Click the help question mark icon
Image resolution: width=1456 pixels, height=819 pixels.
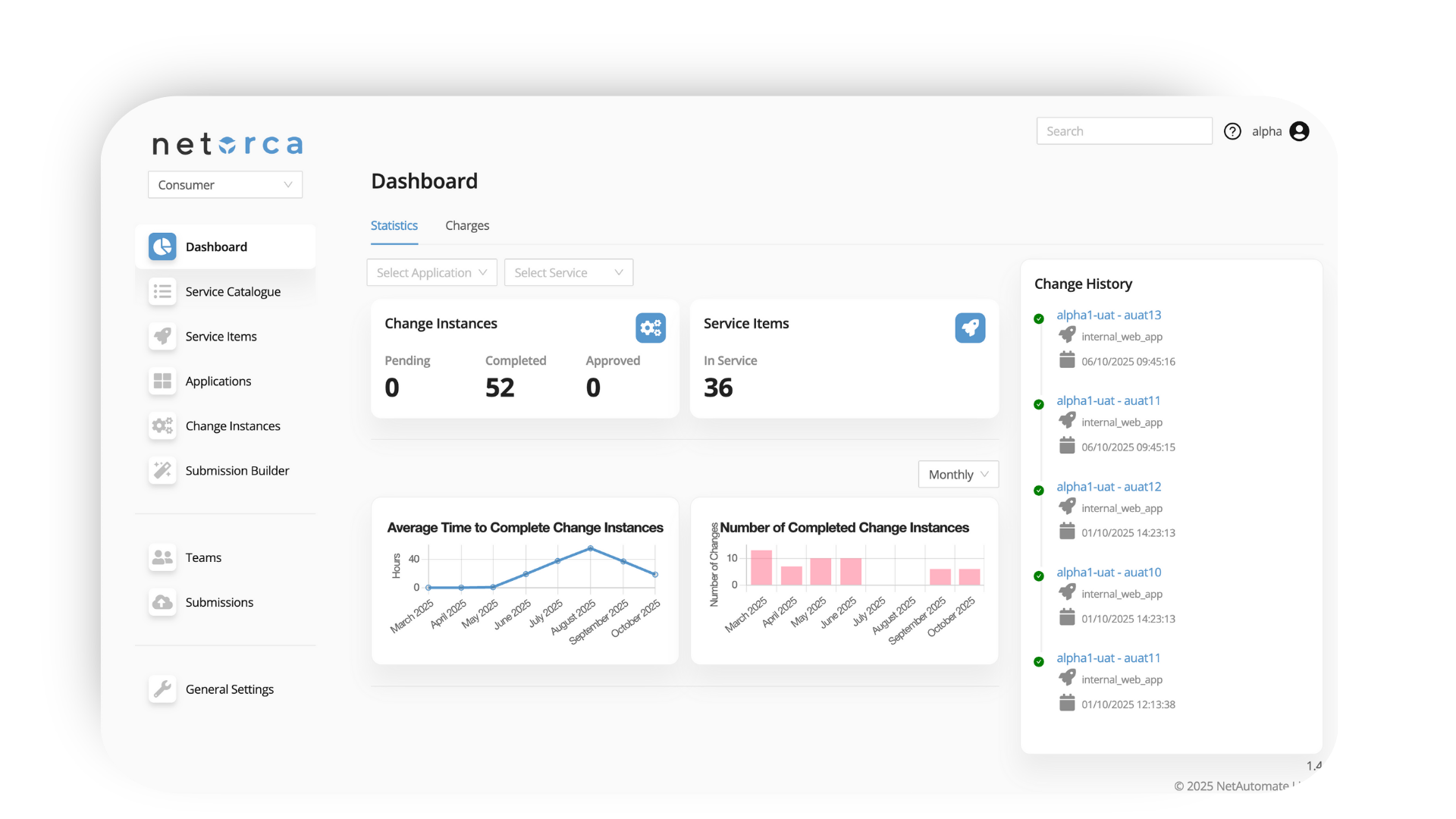(x=1232, y=131)
